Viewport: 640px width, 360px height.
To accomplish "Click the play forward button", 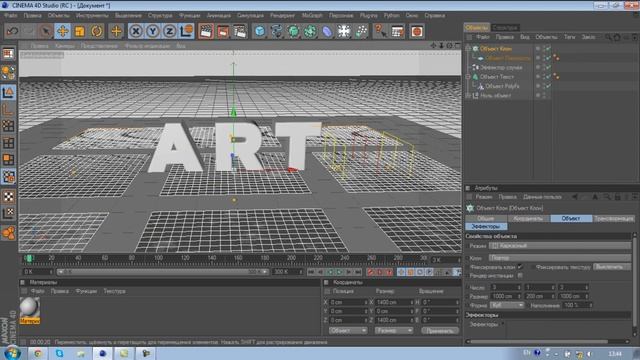I will click(x=339, y=272).
